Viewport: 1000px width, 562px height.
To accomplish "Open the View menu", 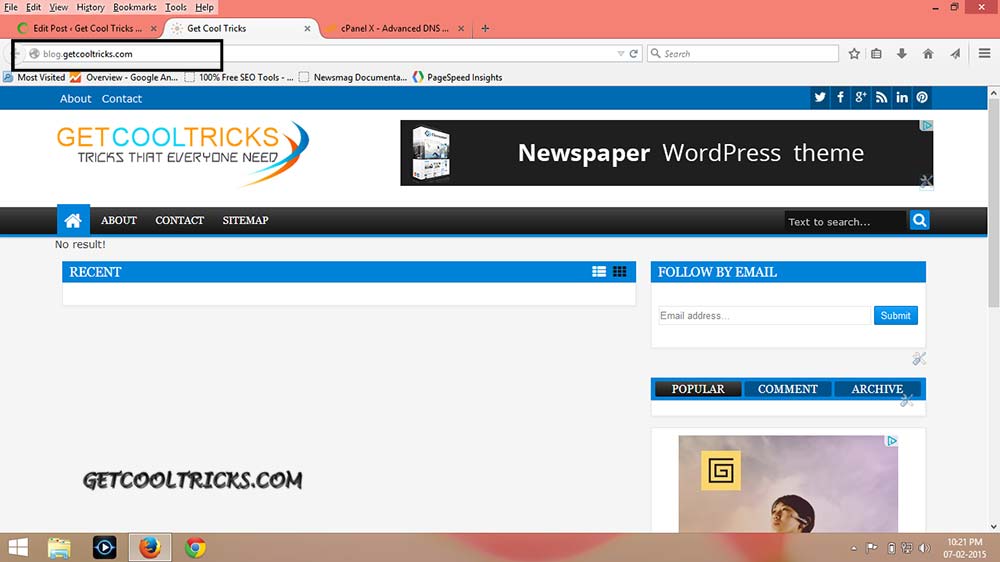I will (x=59, y=7).
